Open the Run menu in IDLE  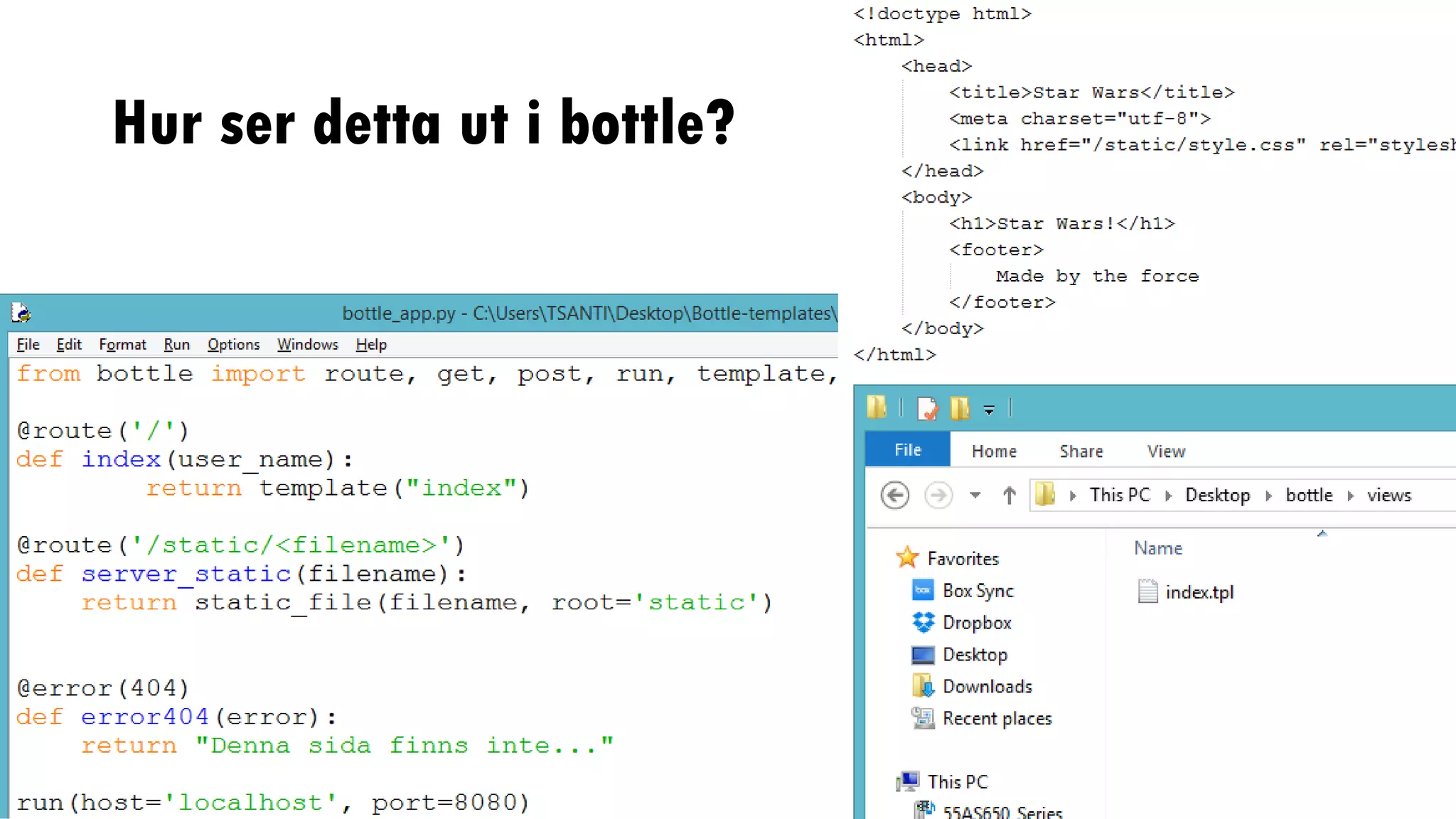pos(176,345)
